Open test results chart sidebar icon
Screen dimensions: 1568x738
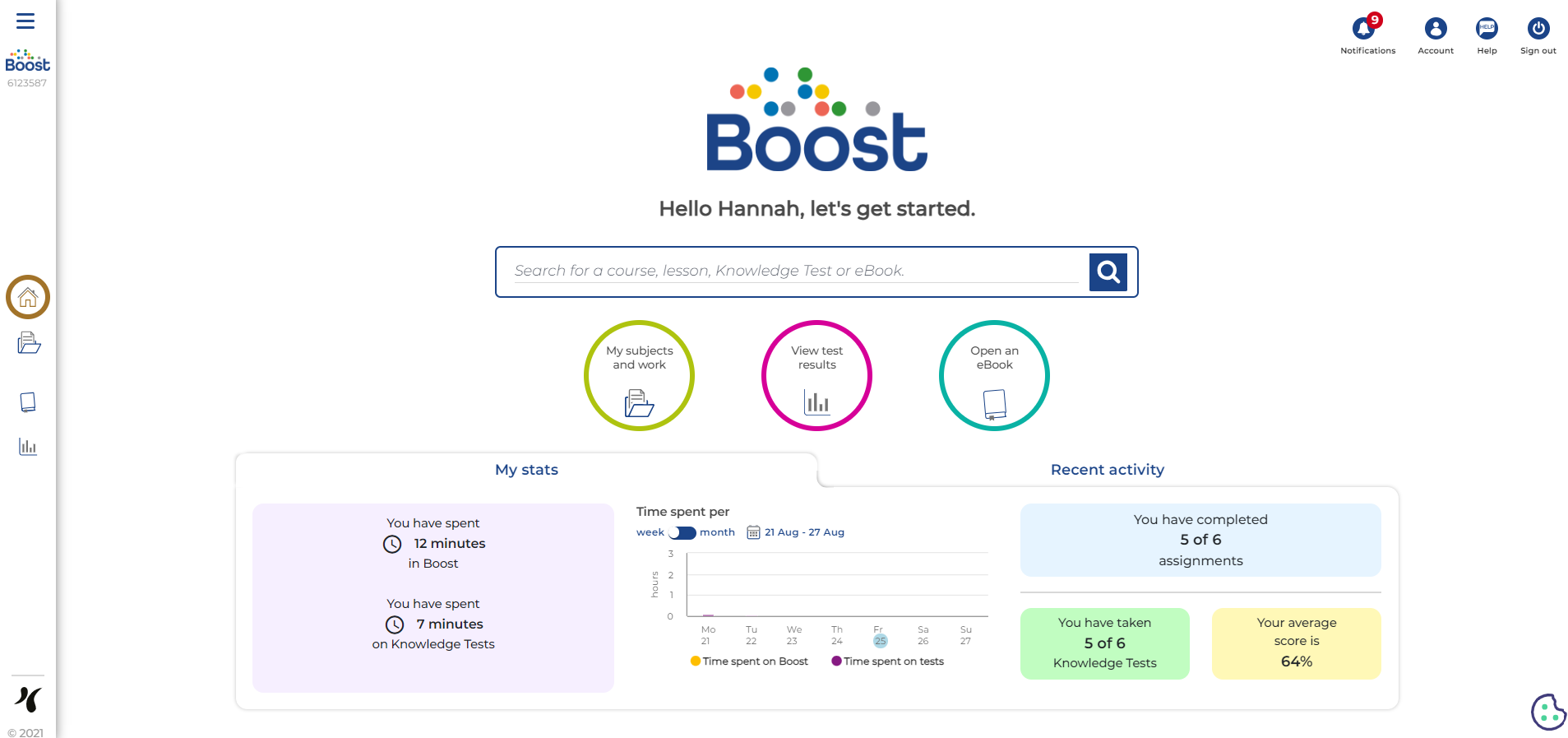tap(28, 447)
